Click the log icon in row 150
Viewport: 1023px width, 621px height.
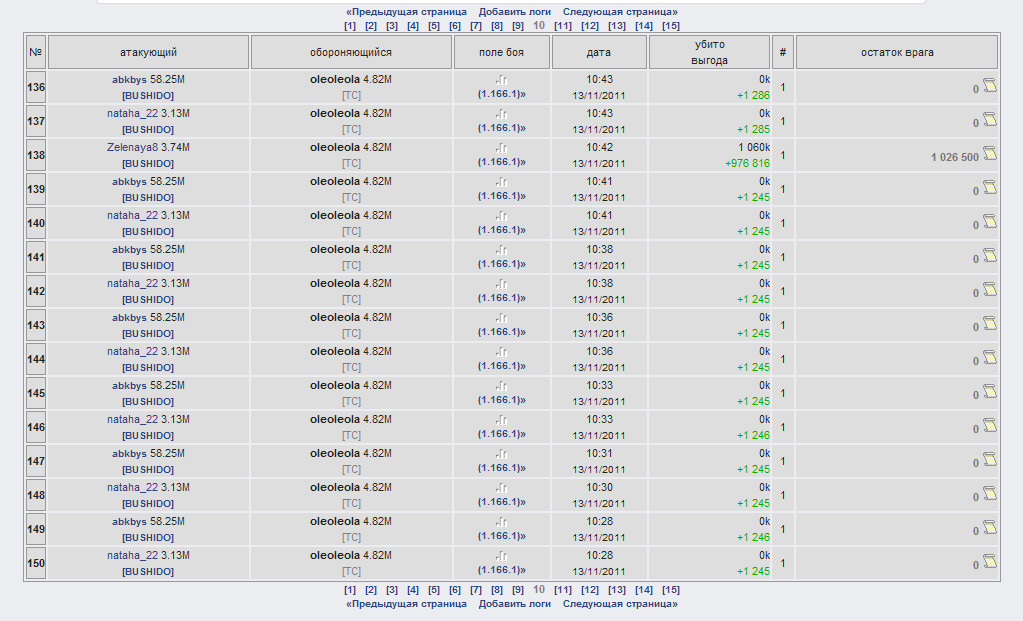pyautogui.click(x=990, y=562)
